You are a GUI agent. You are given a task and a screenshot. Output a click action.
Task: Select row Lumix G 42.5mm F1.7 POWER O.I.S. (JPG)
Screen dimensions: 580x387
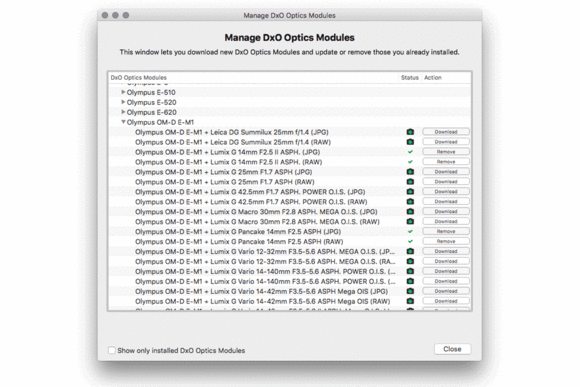[290, 192]
